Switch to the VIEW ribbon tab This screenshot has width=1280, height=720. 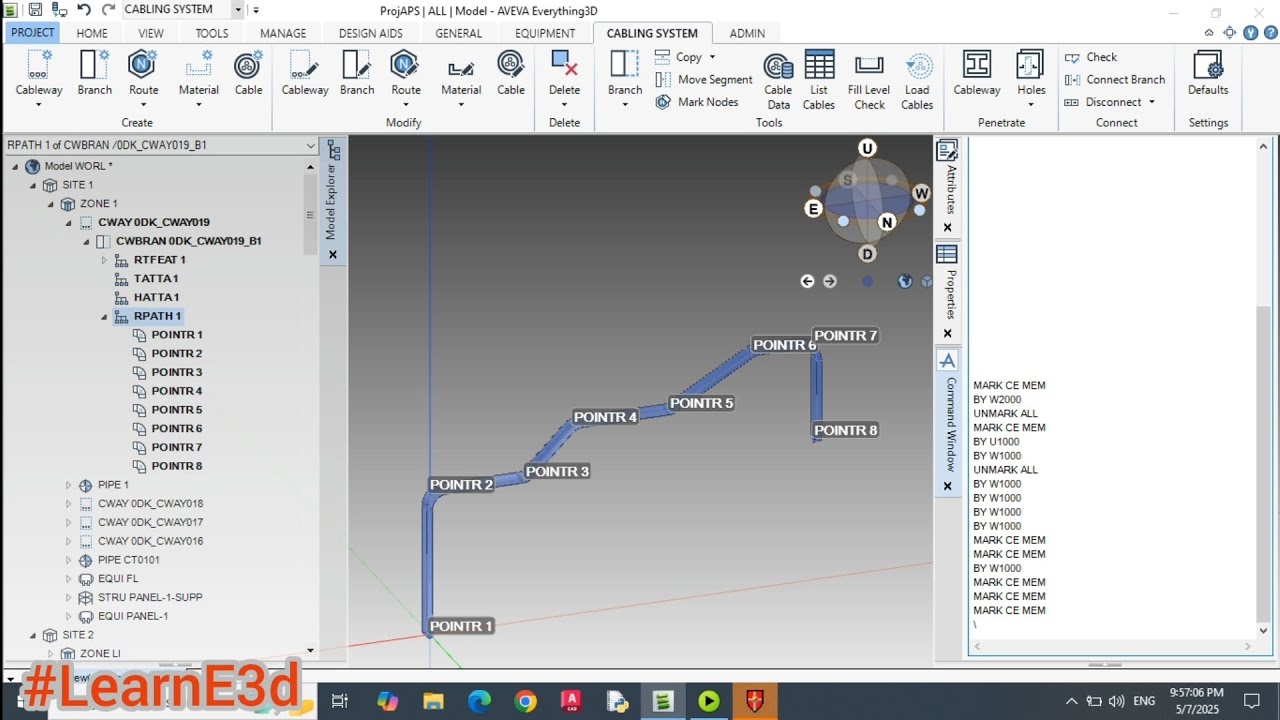(x=151, y=33)
